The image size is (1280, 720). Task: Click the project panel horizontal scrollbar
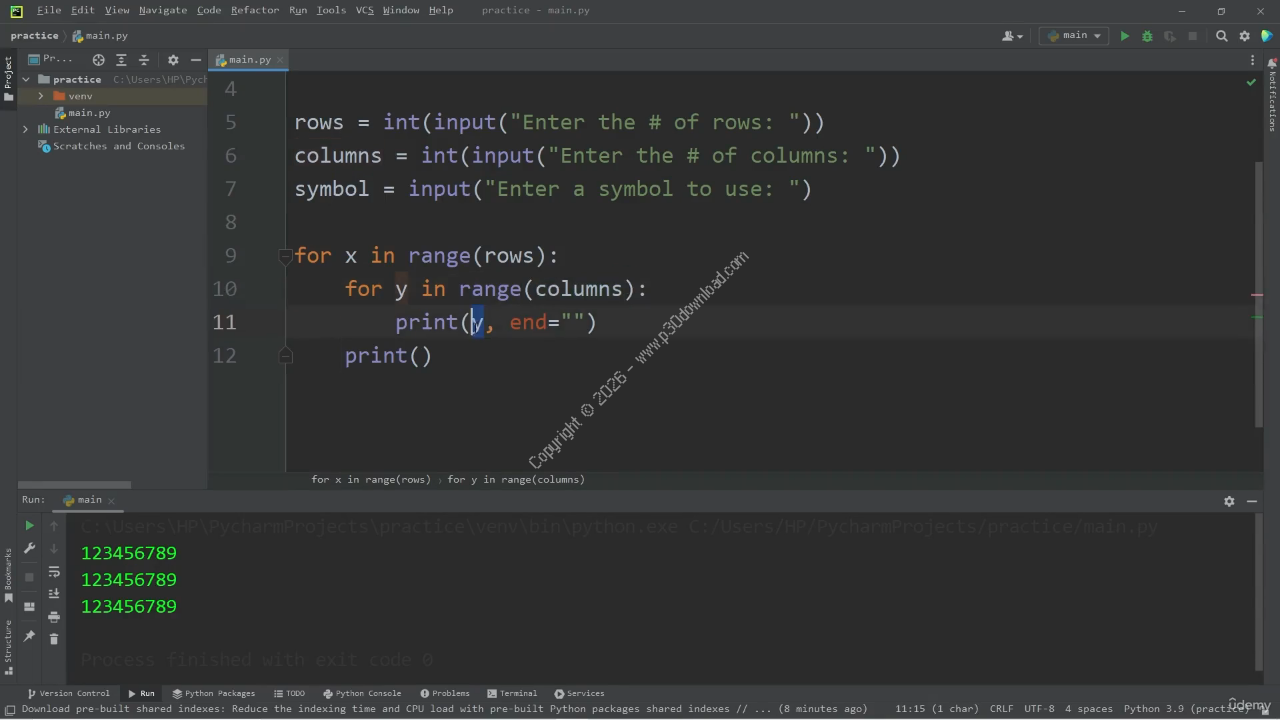[x=75, y=485]
